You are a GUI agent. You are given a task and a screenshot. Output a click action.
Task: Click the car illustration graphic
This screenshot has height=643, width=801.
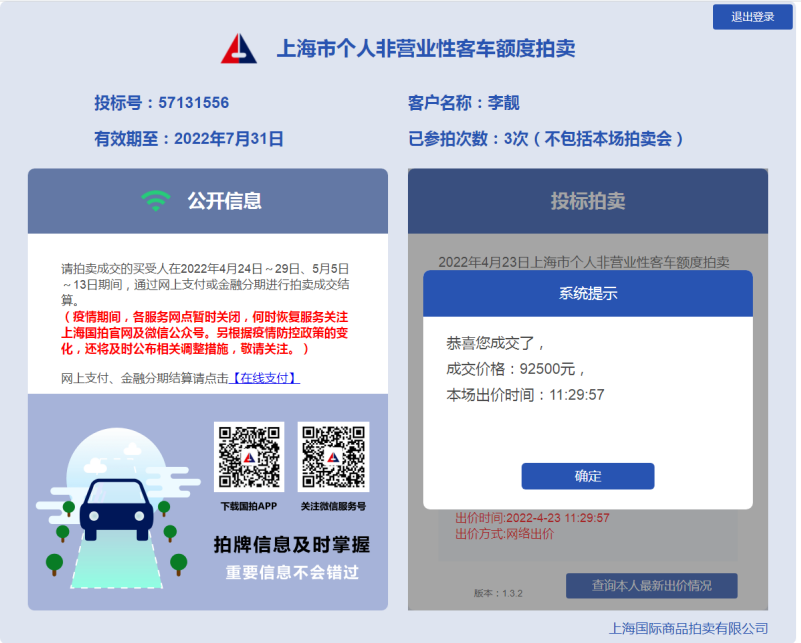tap(117, 510)
